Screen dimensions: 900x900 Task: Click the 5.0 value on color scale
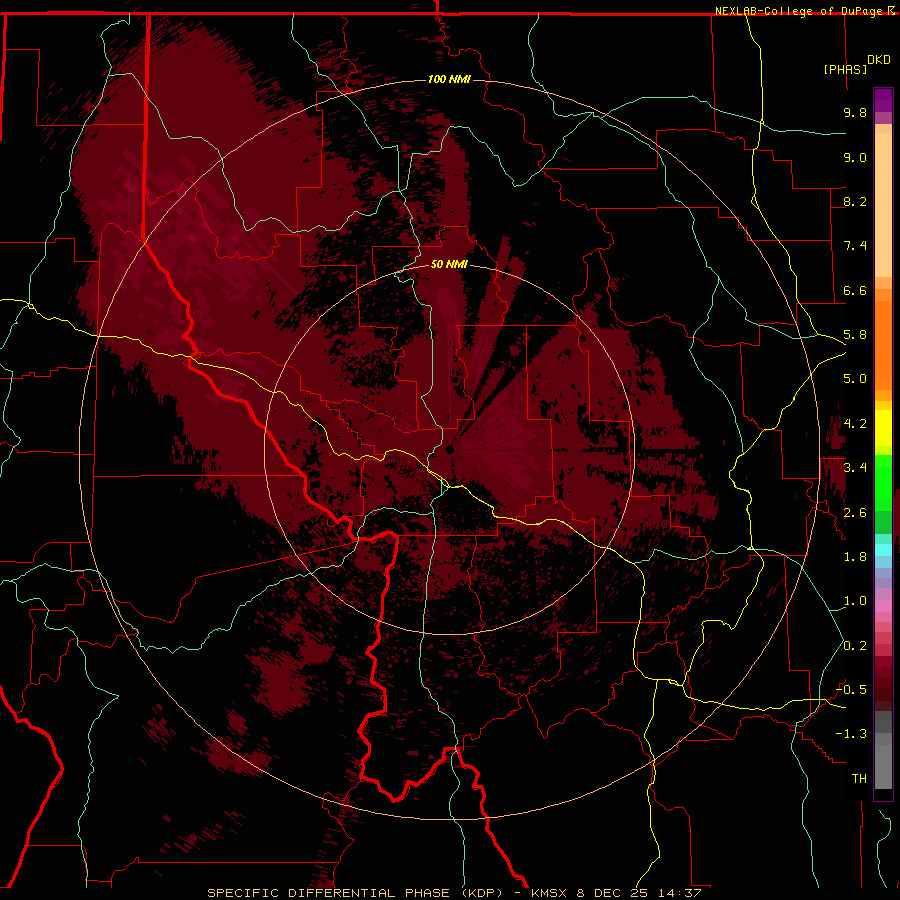(855, 379)
